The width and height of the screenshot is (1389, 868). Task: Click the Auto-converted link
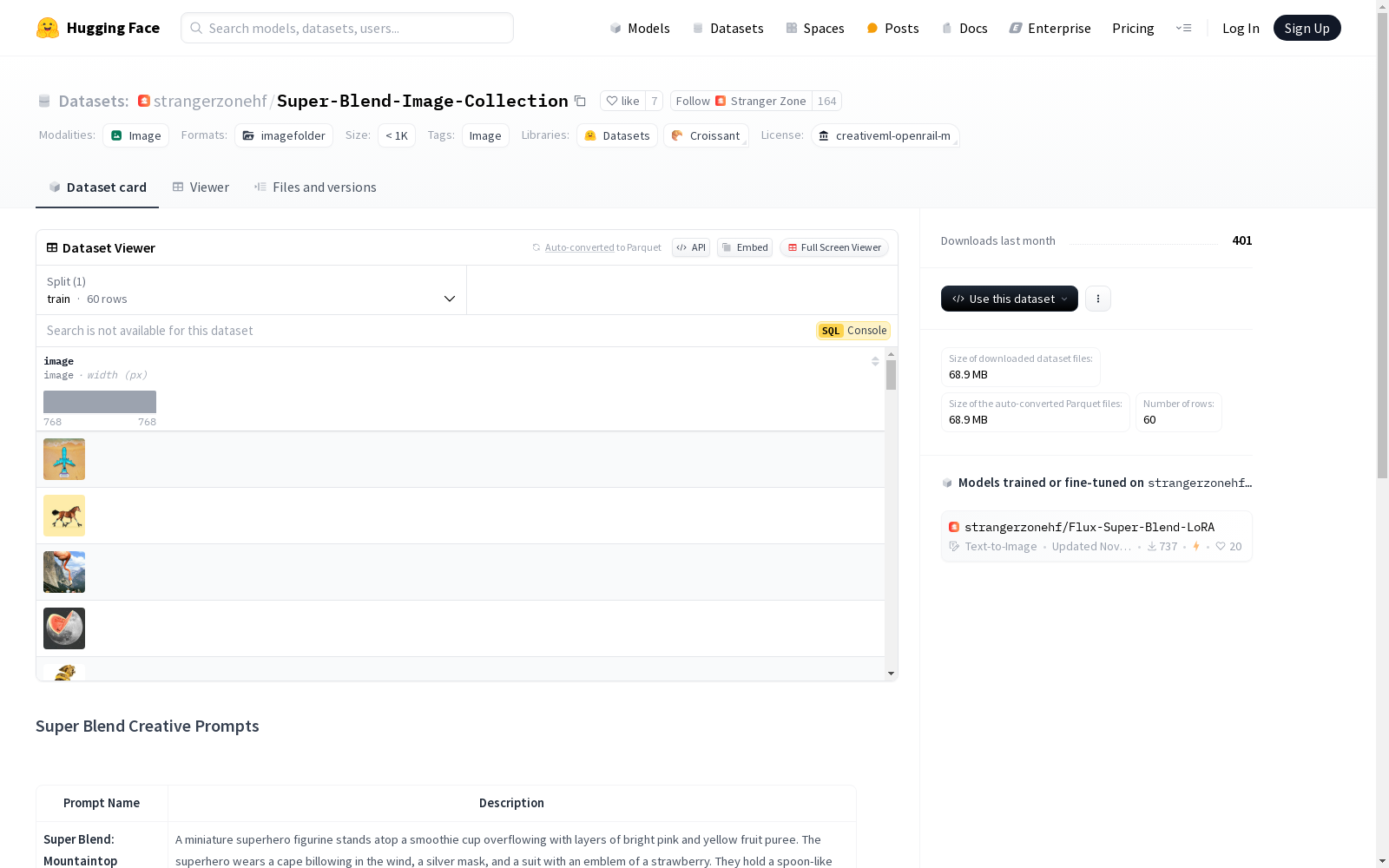(580, 247)
